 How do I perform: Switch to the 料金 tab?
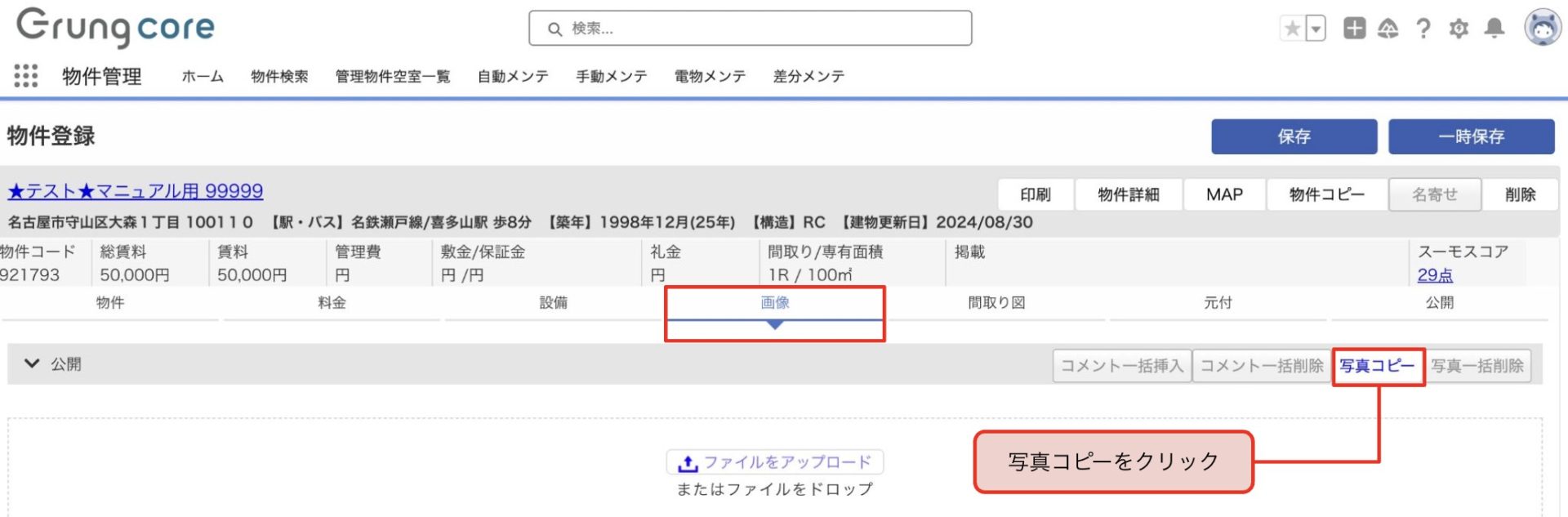332,303
